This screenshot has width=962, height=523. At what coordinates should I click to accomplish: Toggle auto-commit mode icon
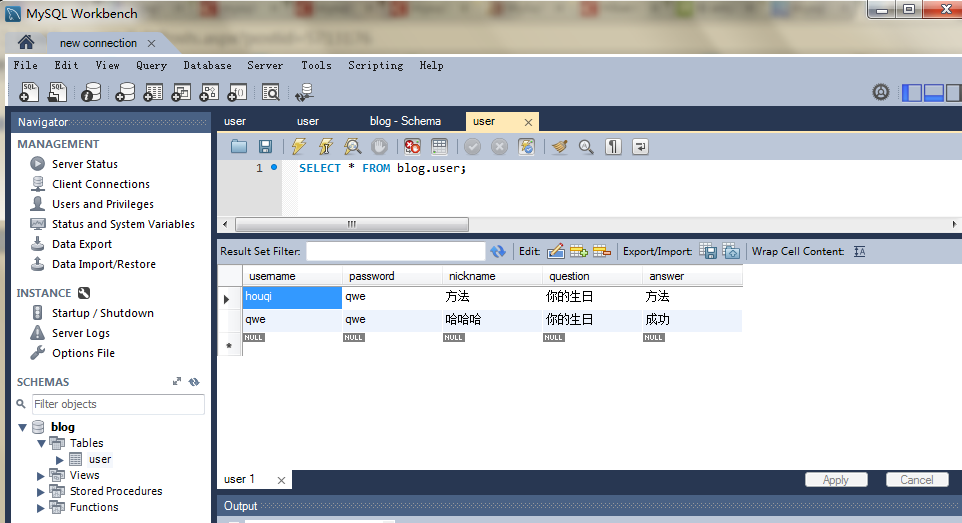[x=526, y=146]
